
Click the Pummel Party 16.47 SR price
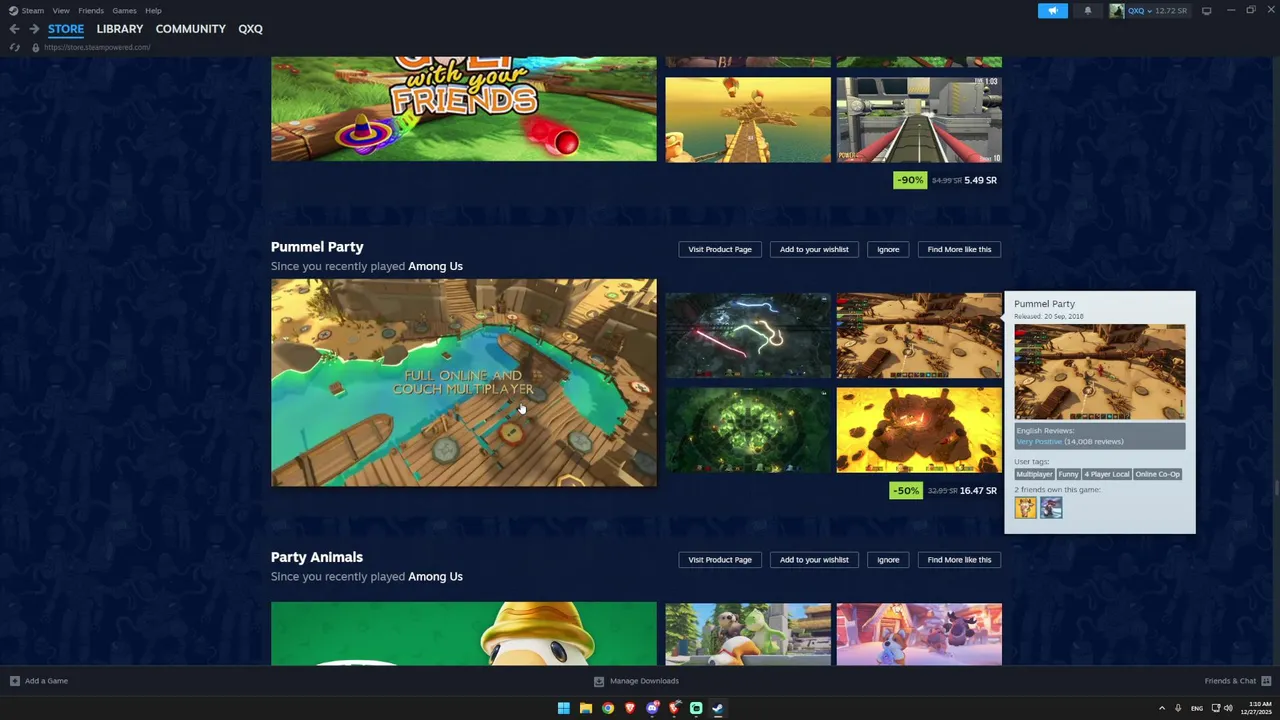point(978,491)
